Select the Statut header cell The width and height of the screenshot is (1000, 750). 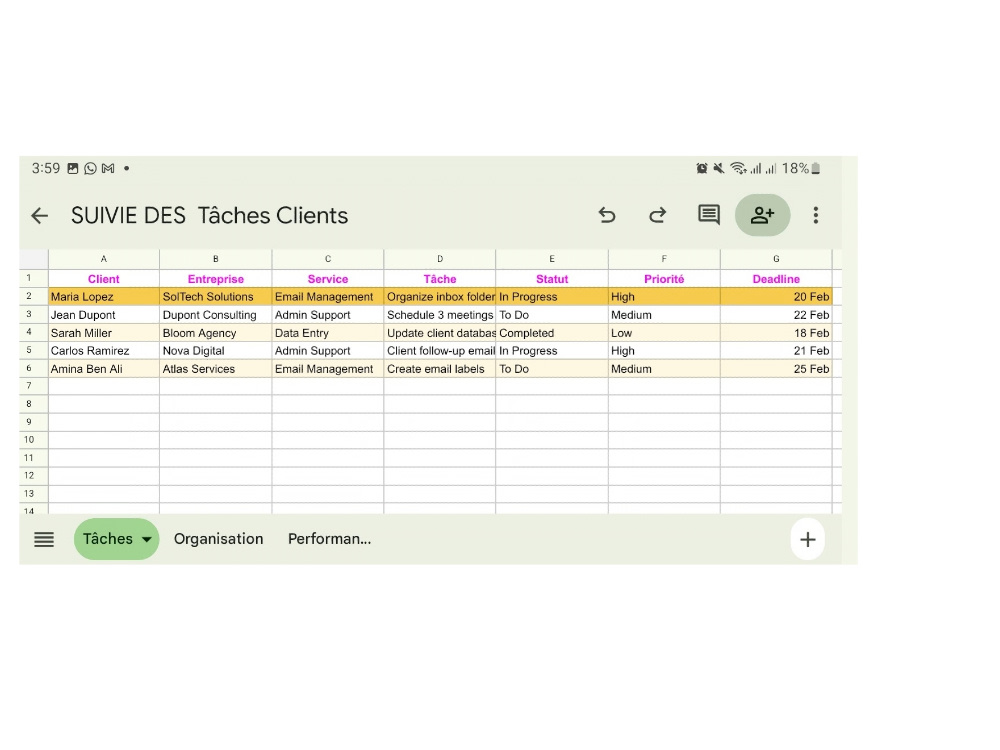click(552, 279)
